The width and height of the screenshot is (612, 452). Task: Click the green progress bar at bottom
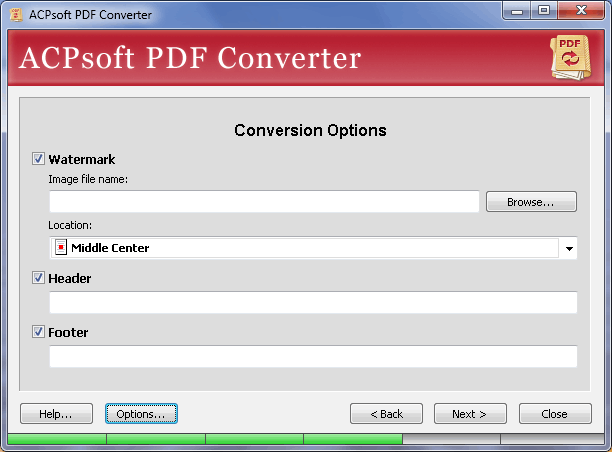pyautogui.click(x=205, y=439)
